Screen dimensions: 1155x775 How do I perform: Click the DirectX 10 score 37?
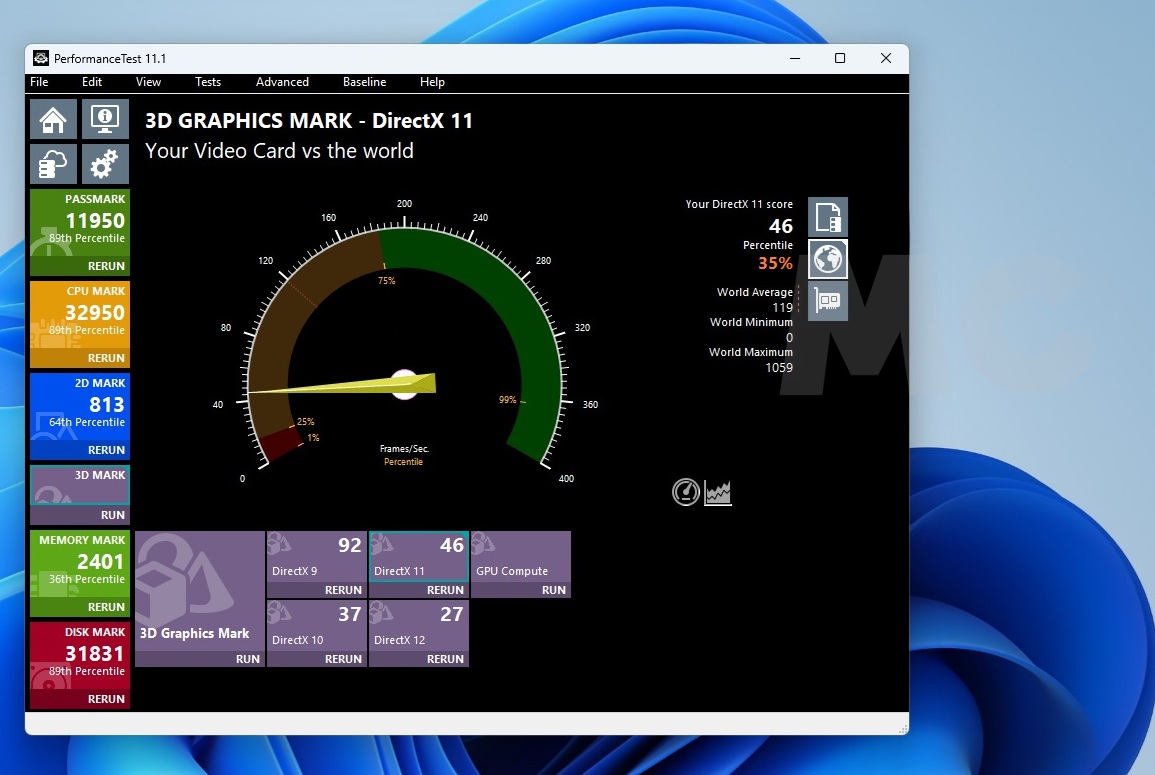[x=350, y=614]
